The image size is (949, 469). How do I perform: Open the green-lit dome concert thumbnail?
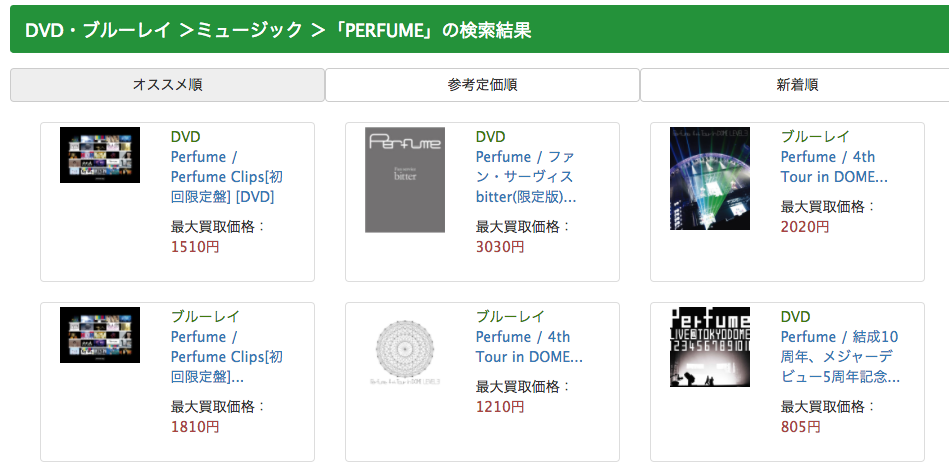pyautogui.click(x=710, y=178)
